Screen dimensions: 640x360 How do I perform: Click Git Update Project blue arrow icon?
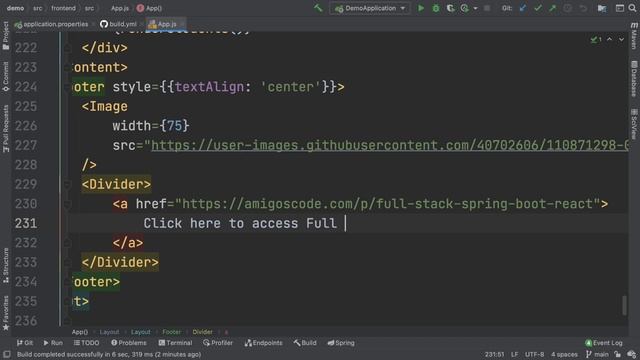coord(523,8)
